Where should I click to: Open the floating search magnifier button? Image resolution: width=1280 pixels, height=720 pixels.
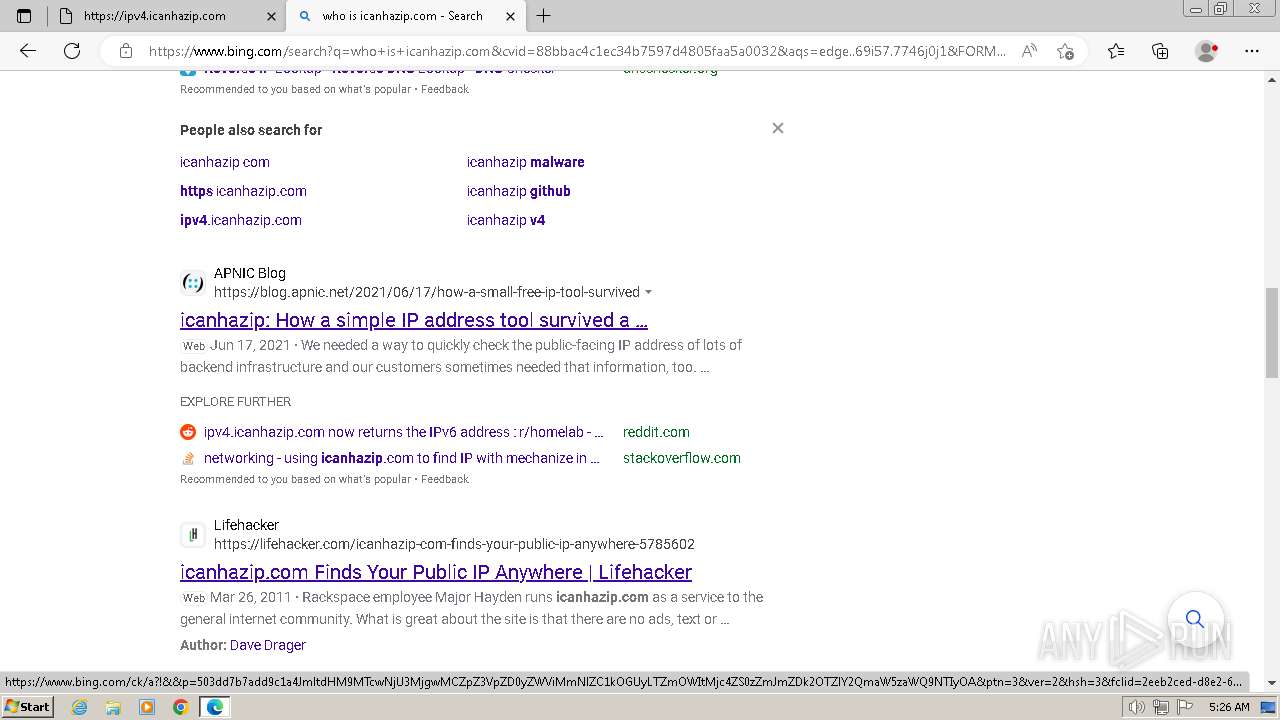pos(1195,619)
